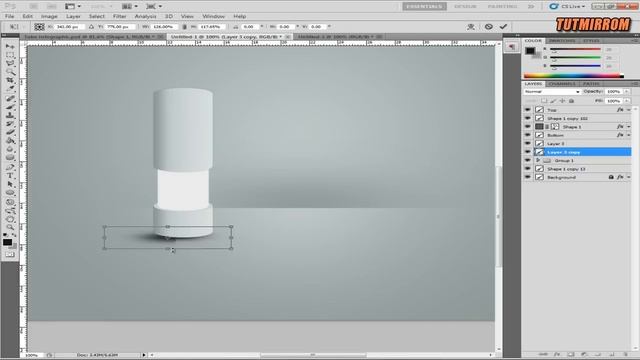Image resolution: width=640 pixels, height=360 pixels.
Task: Open the Fill slider arrow
Action: tap(627, 101)
